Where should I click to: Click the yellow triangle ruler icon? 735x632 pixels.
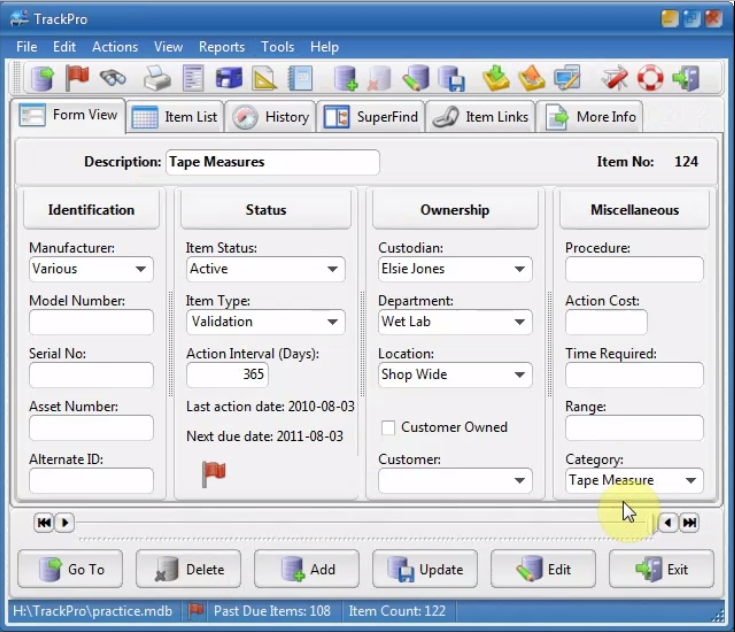[x=264, y=78]
